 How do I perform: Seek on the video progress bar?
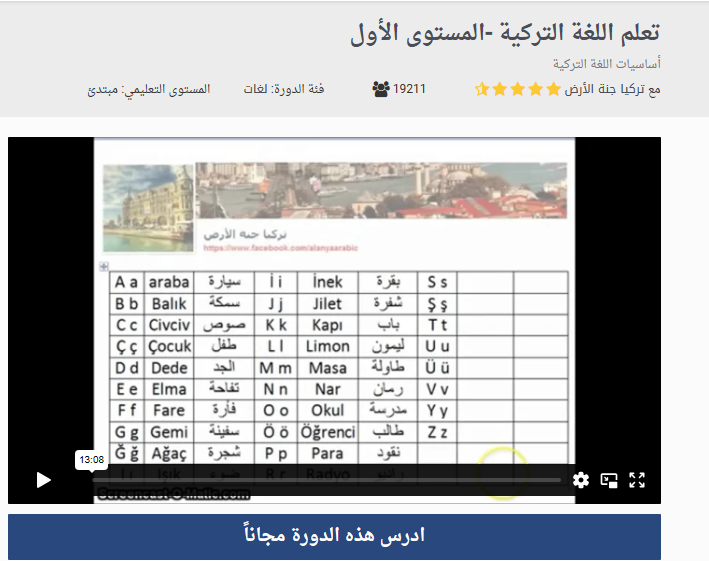pos(320,480)
